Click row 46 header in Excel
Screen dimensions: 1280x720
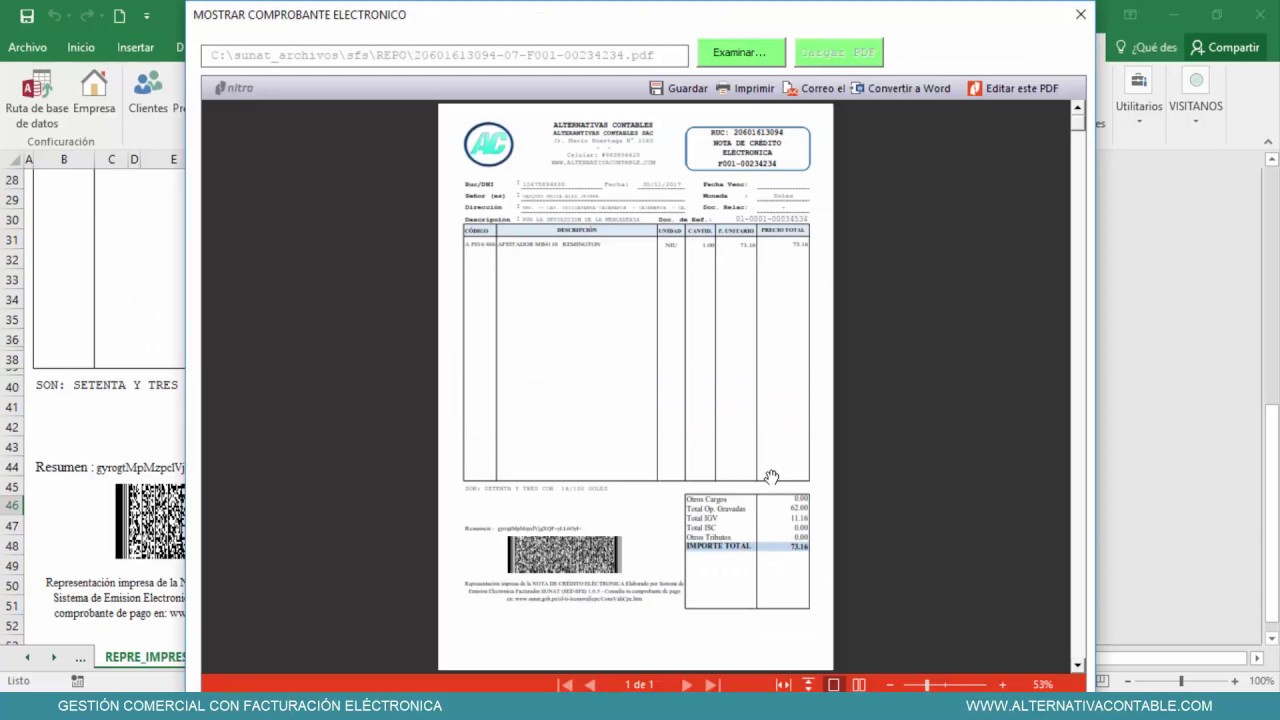pos(12,506)
